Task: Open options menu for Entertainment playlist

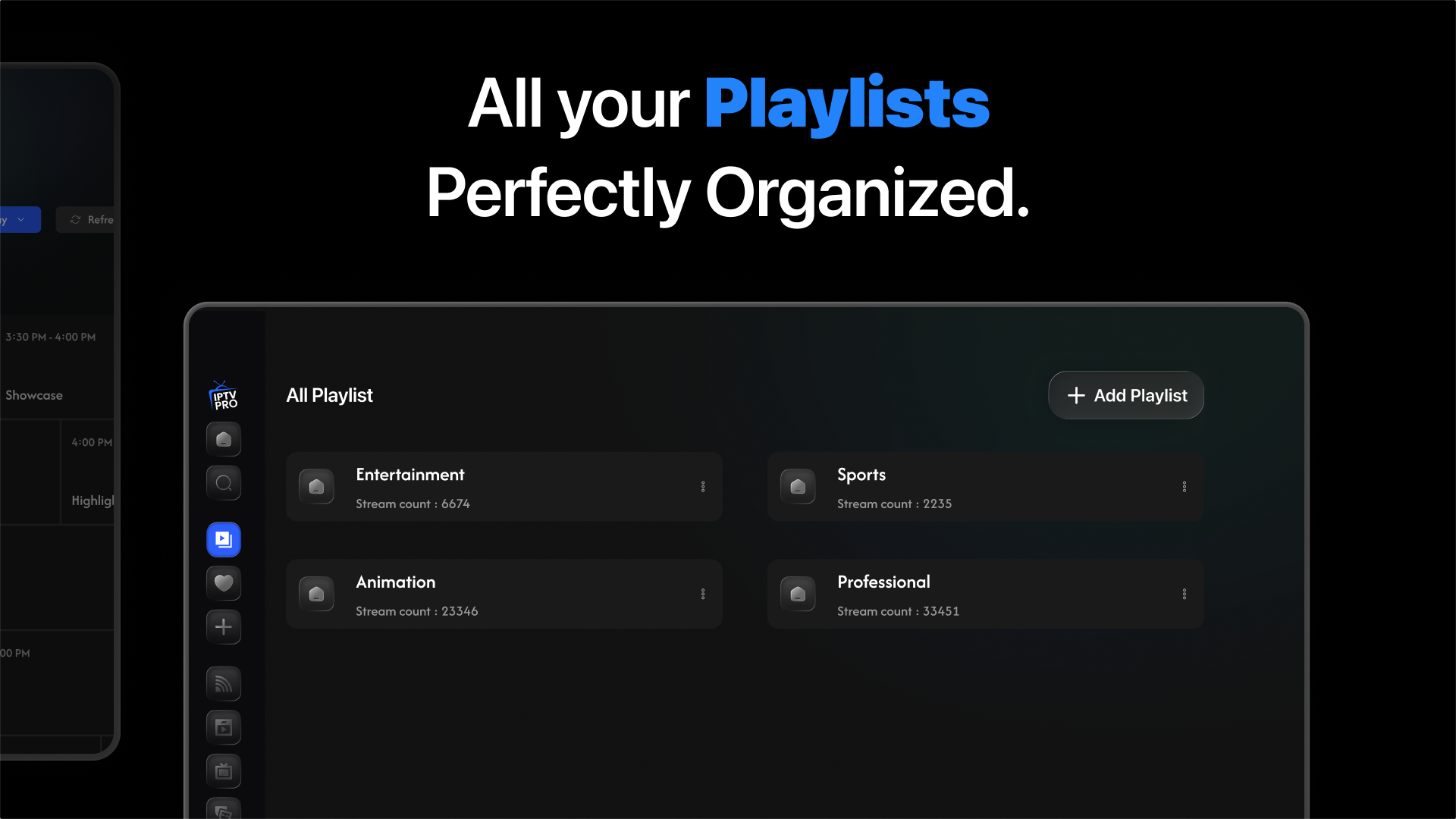Action: coord(703,487)
